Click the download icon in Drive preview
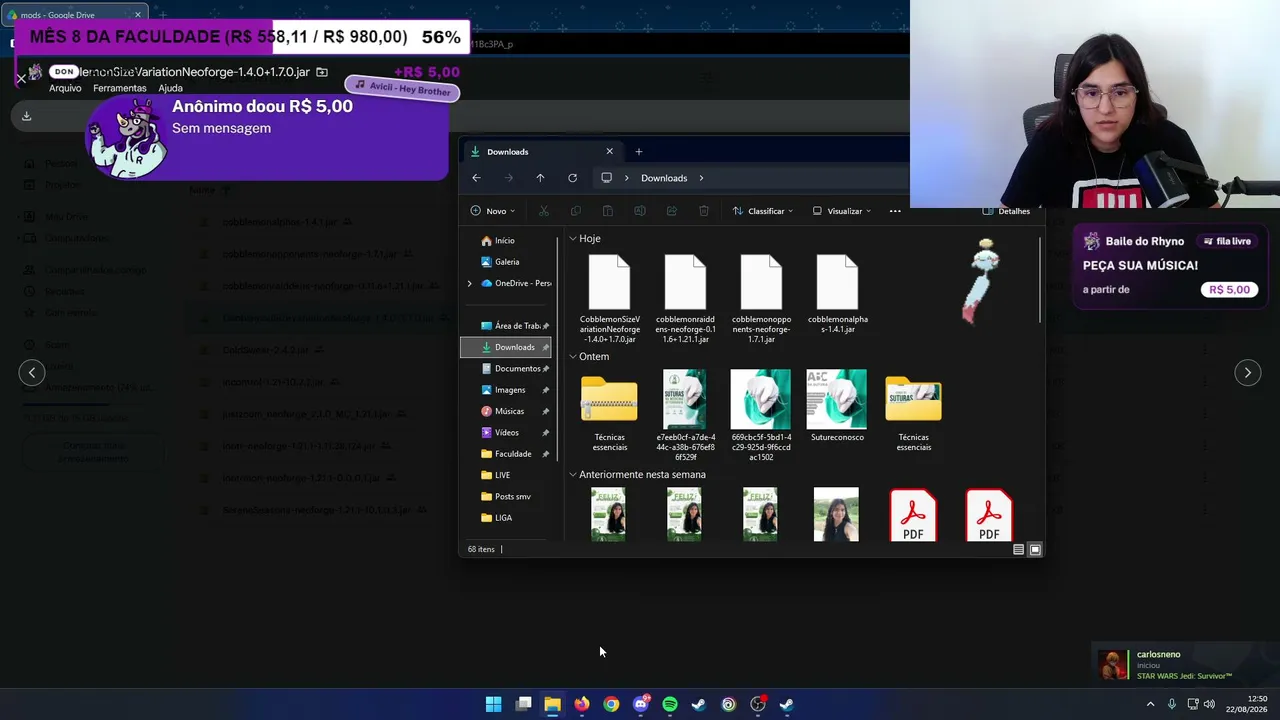The image size is (1280, 720). (27, 116)
